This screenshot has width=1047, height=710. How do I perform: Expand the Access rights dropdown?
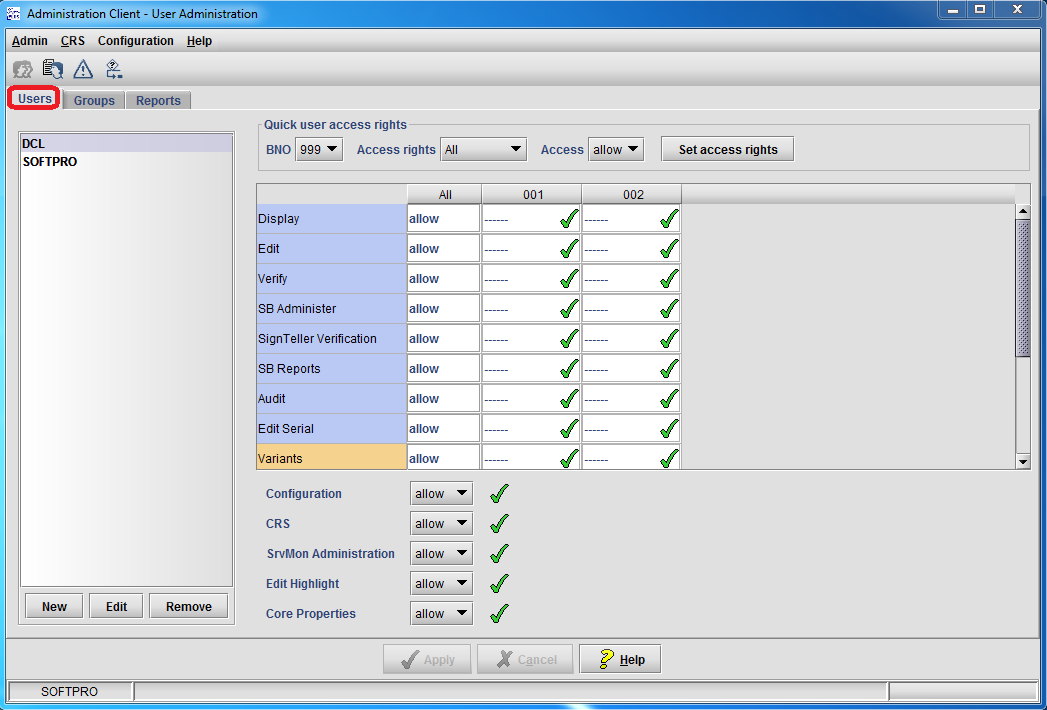[x=484, y=149]
